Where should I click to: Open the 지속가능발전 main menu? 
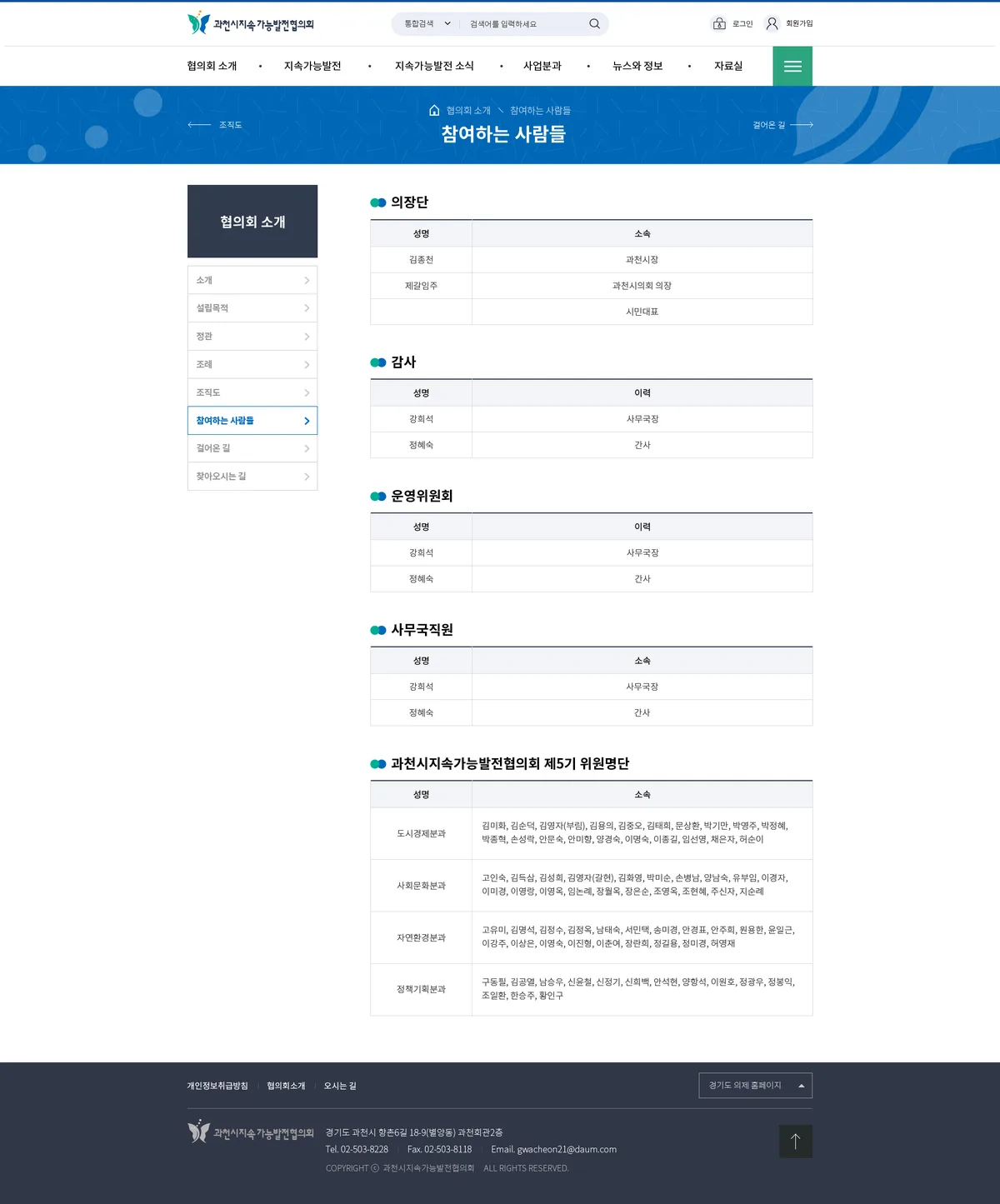pyautogui.click(x=312, y=66)
